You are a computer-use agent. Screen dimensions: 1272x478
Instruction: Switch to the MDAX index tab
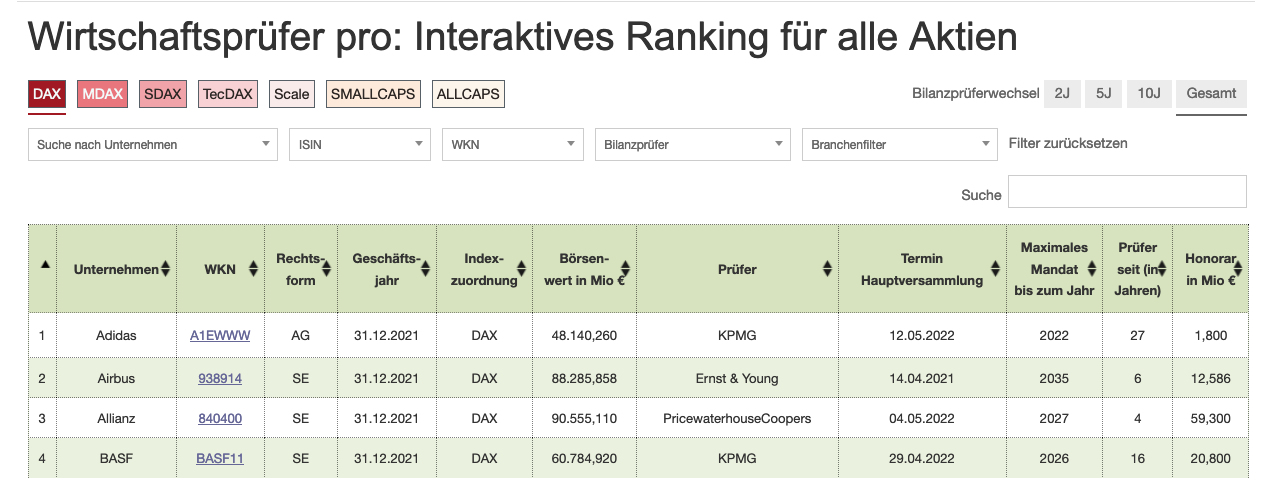click(x=103, y=94)
